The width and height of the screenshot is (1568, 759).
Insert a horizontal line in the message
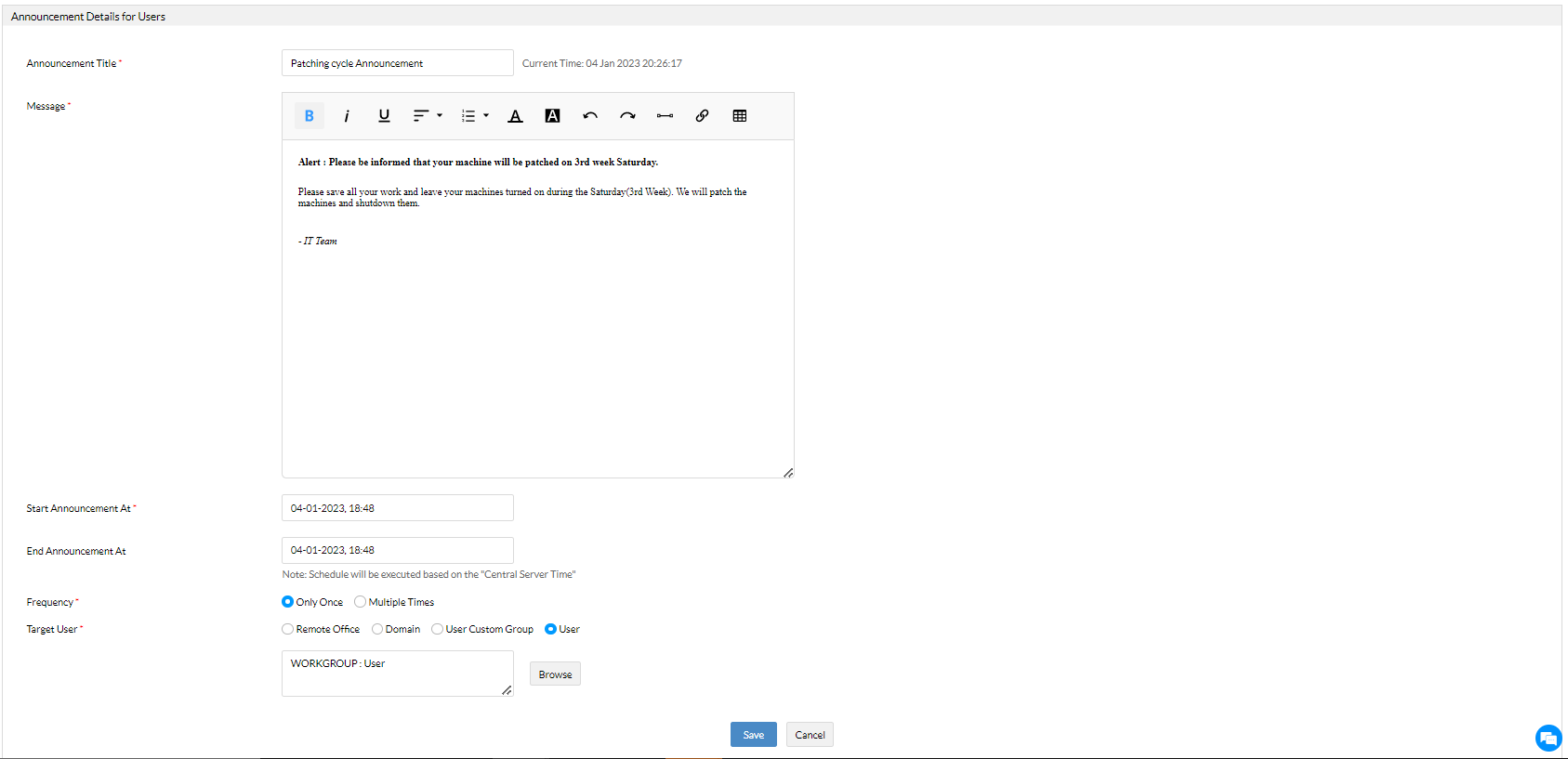click(x=665, y=116)
